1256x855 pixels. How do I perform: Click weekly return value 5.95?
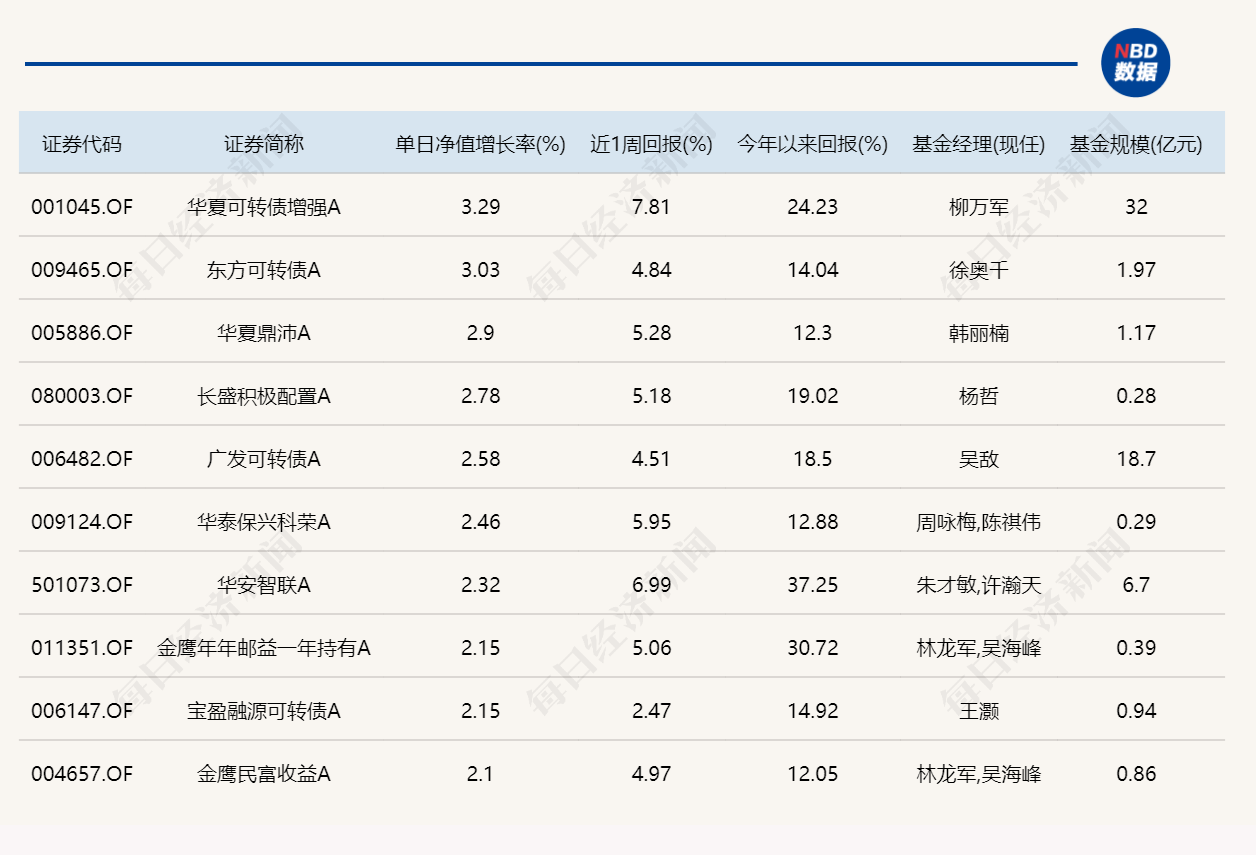pyautogui.click(x=652, y=522)
